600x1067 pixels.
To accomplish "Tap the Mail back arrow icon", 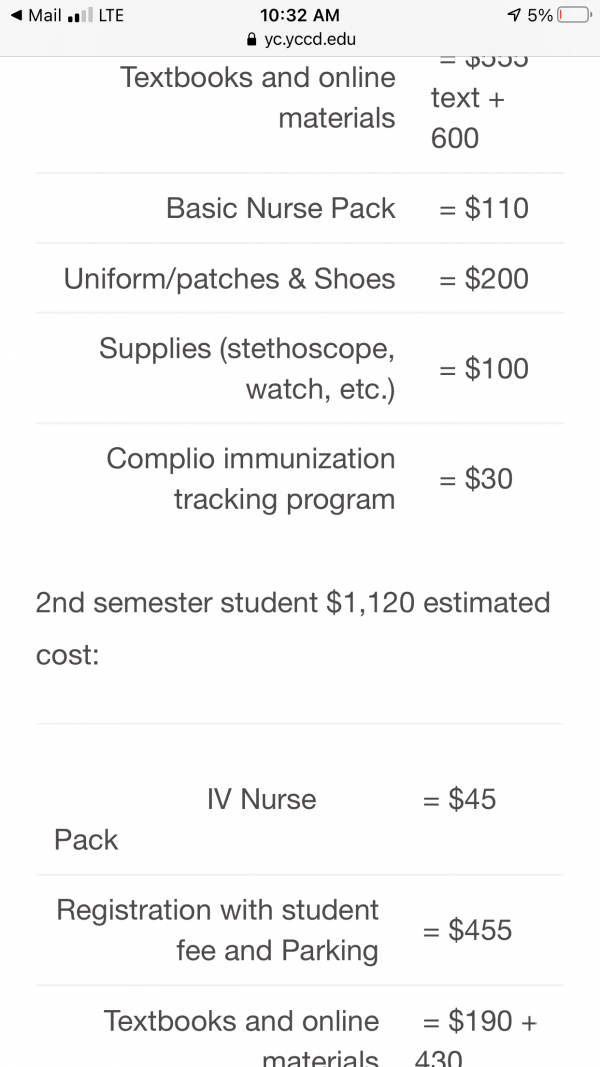I will pyautogui.click(x=17, y=16).
